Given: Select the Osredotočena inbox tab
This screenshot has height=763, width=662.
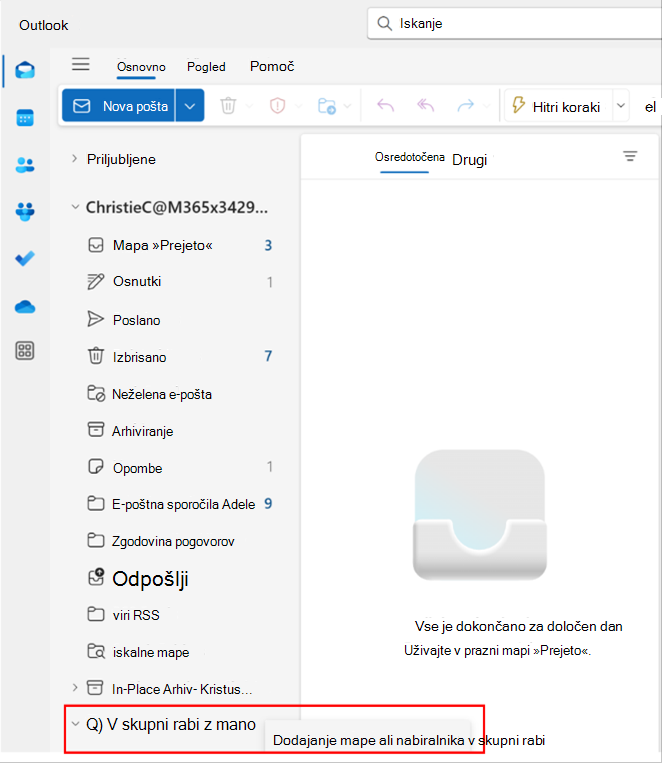Looking at the screenshot, I should pos(409,157).
